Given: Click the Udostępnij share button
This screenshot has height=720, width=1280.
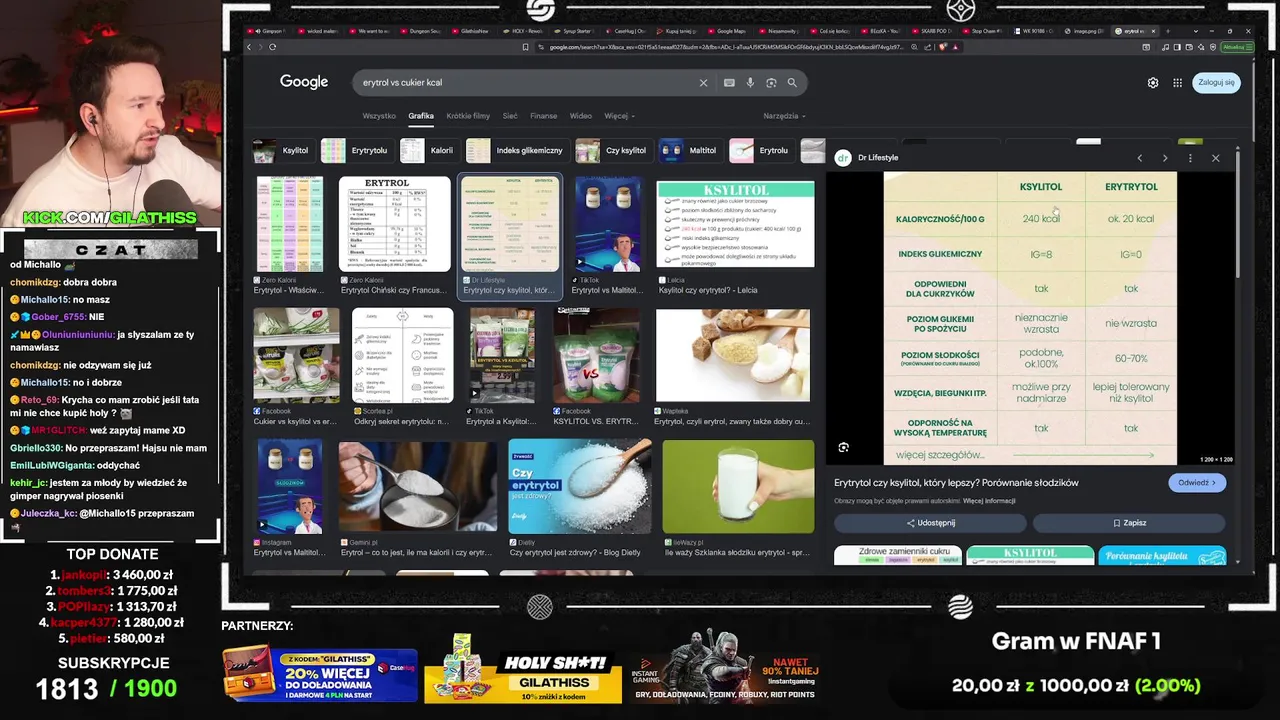Looking at the screenshot, I should [930, 523].
